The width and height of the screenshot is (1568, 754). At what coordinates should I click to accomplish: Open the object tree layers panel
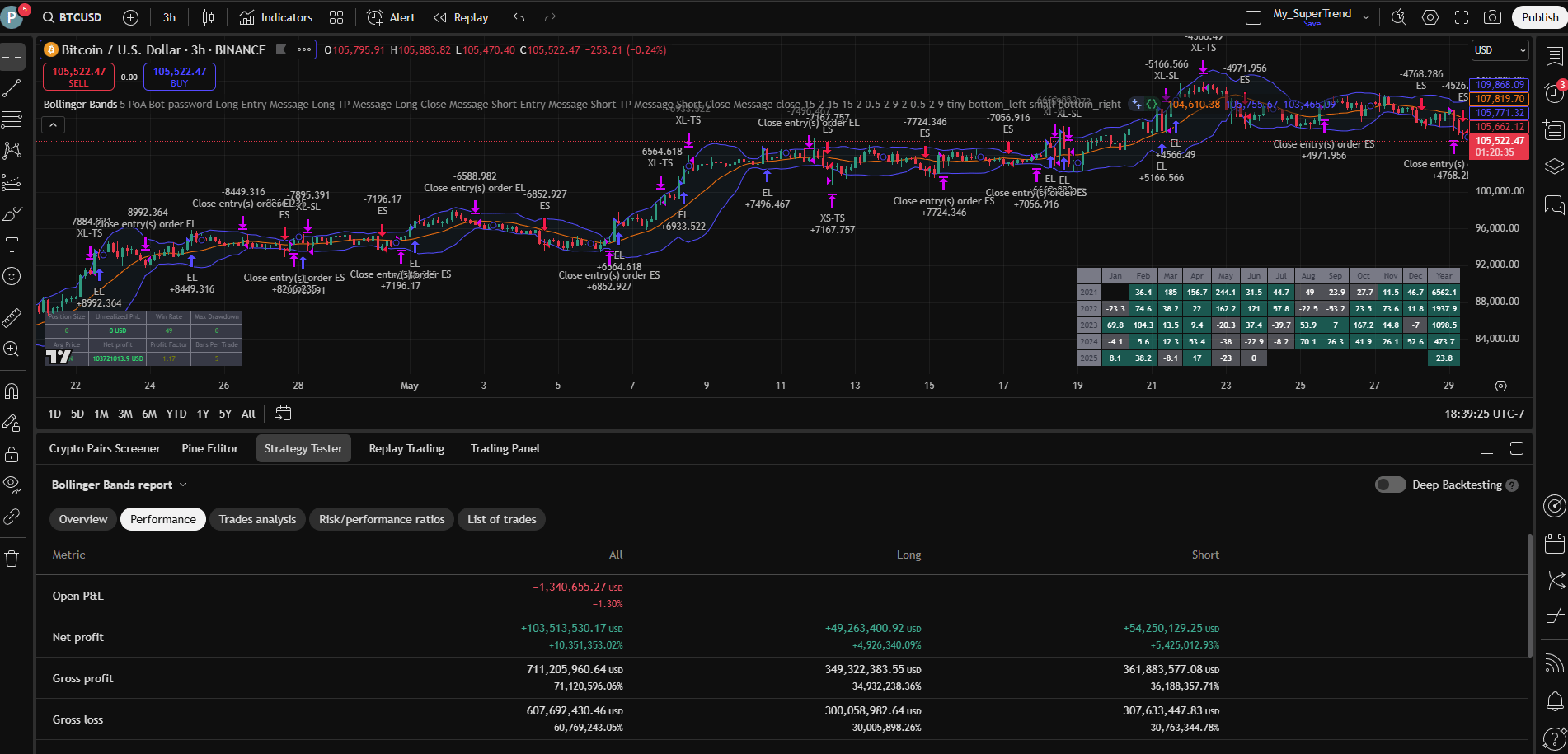pyautogui.click(x=1554, y=166)
